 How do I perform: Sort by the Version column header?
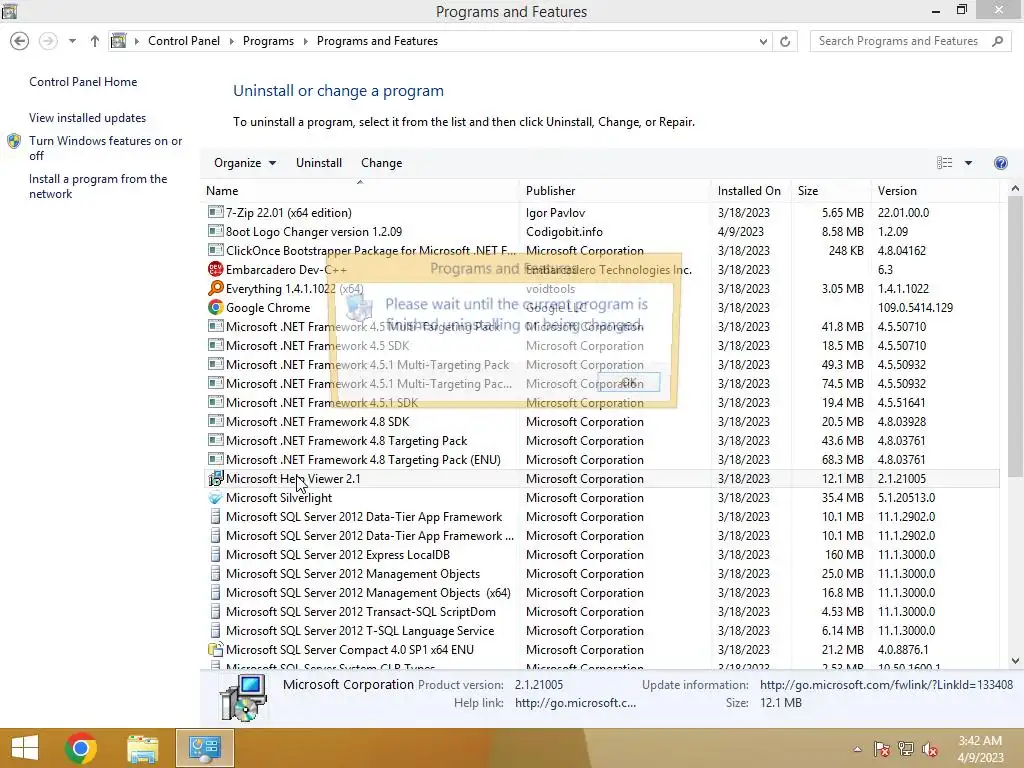tap(935, 191)
